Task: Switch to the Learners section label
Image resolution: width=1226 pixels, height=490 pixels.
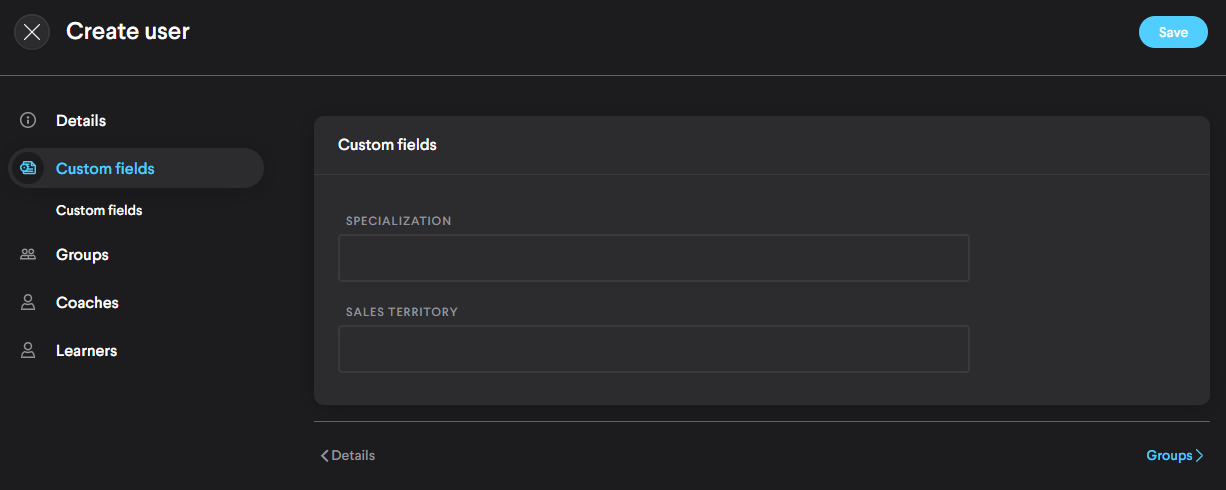Action: point(86,351)
